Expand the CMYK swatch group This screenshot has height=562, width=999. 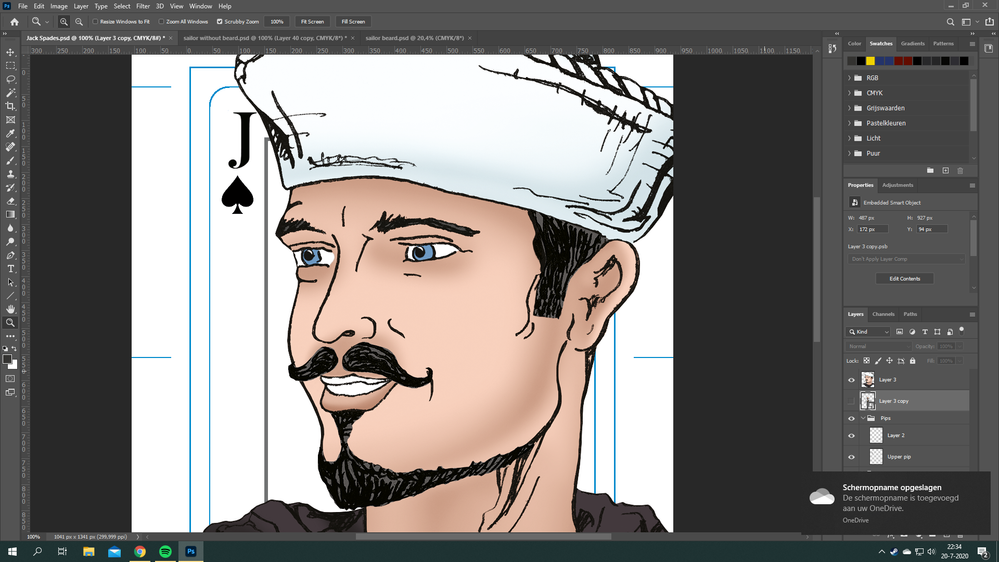pyautogui.click(x=850, y=93)
